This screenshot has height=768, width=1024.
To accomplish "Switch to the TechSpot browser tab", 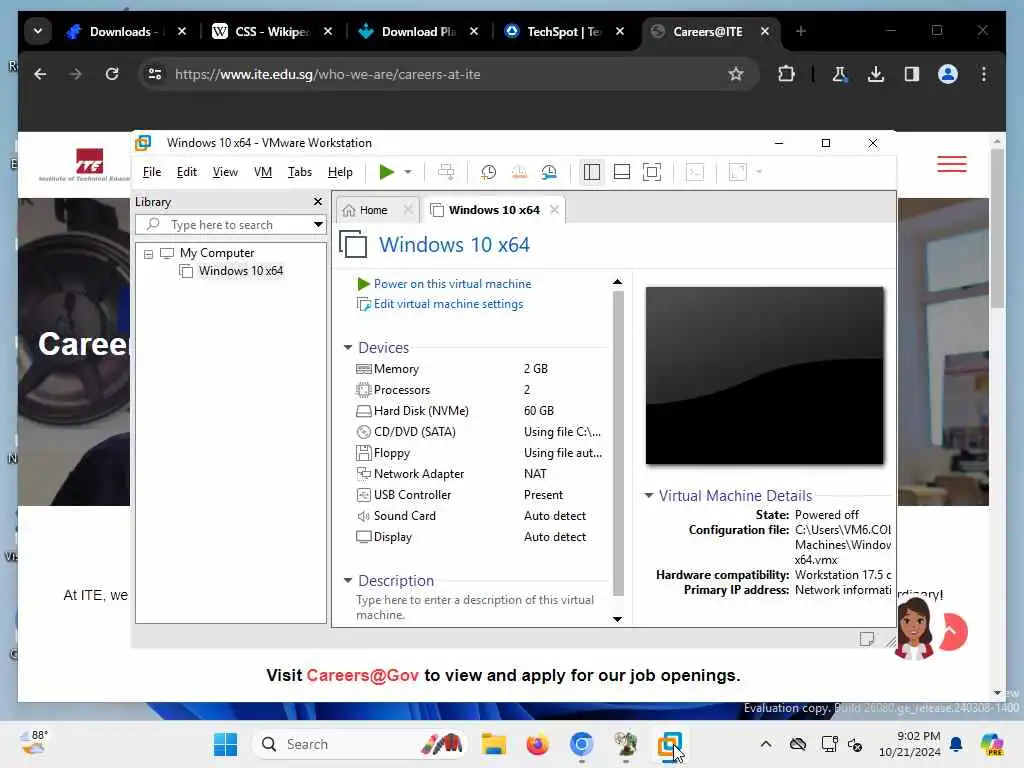I will (x=564, y=31).
